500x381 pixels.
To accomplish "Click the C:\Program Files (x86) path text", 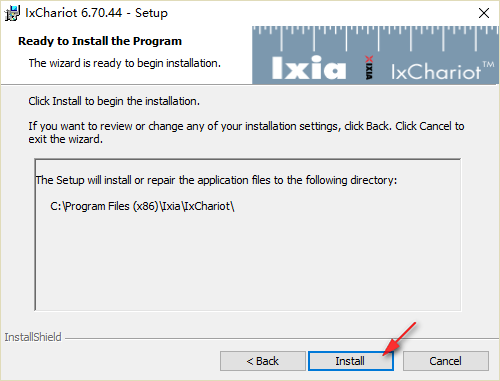I will click(142, 206).
